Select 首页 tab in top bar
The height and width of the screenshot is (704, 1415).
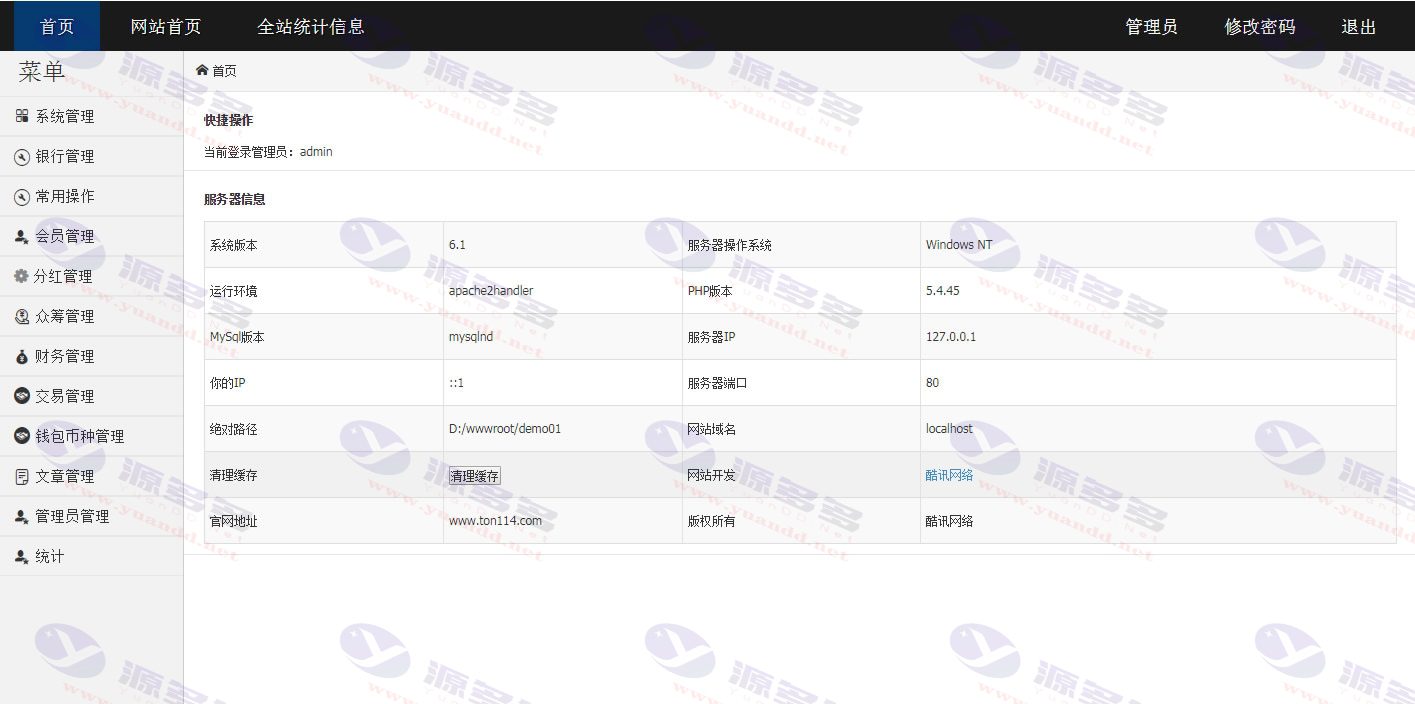point(57,26)
